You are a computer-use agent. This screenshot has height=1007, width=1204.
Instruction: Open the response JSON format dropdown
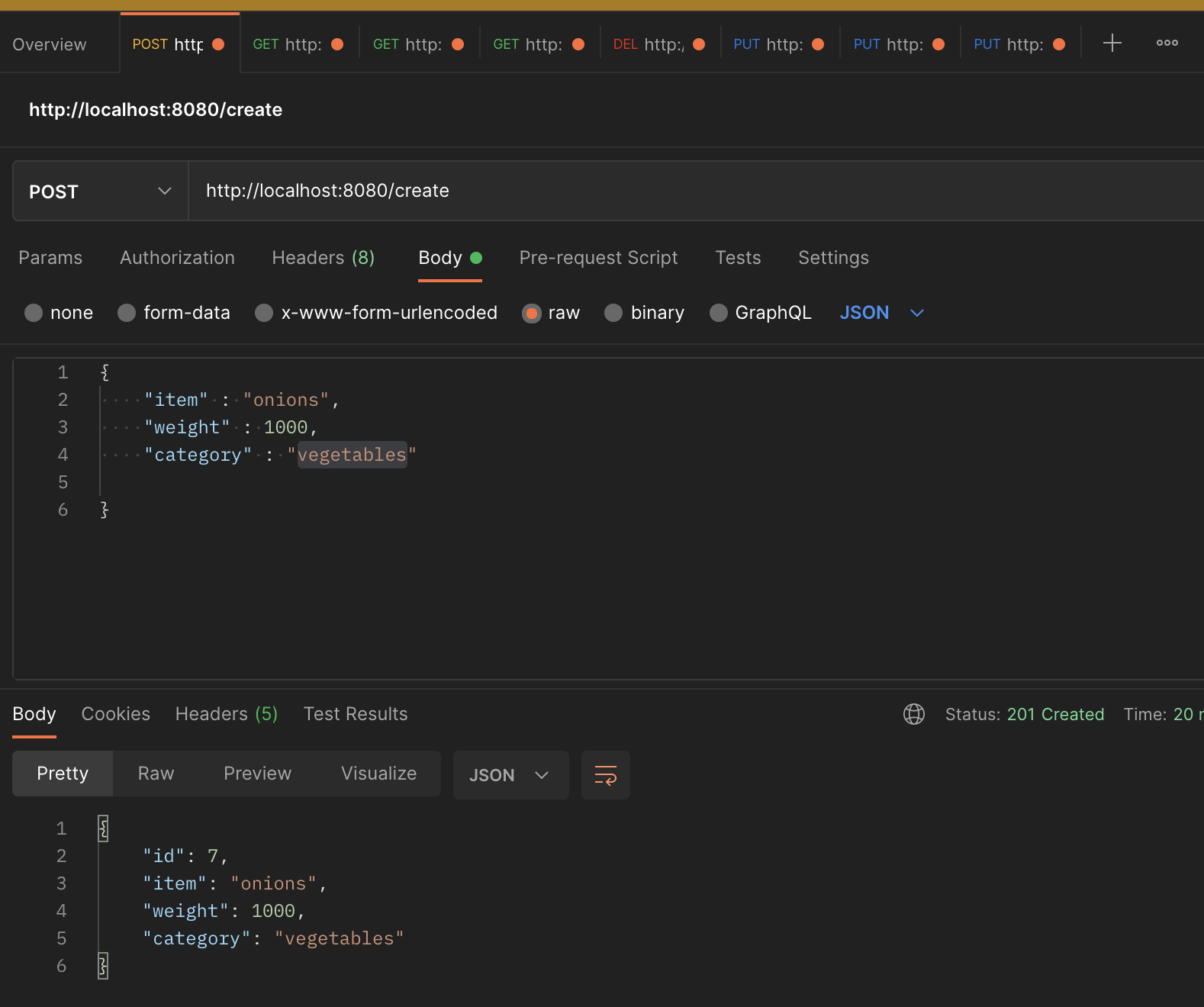510,775
